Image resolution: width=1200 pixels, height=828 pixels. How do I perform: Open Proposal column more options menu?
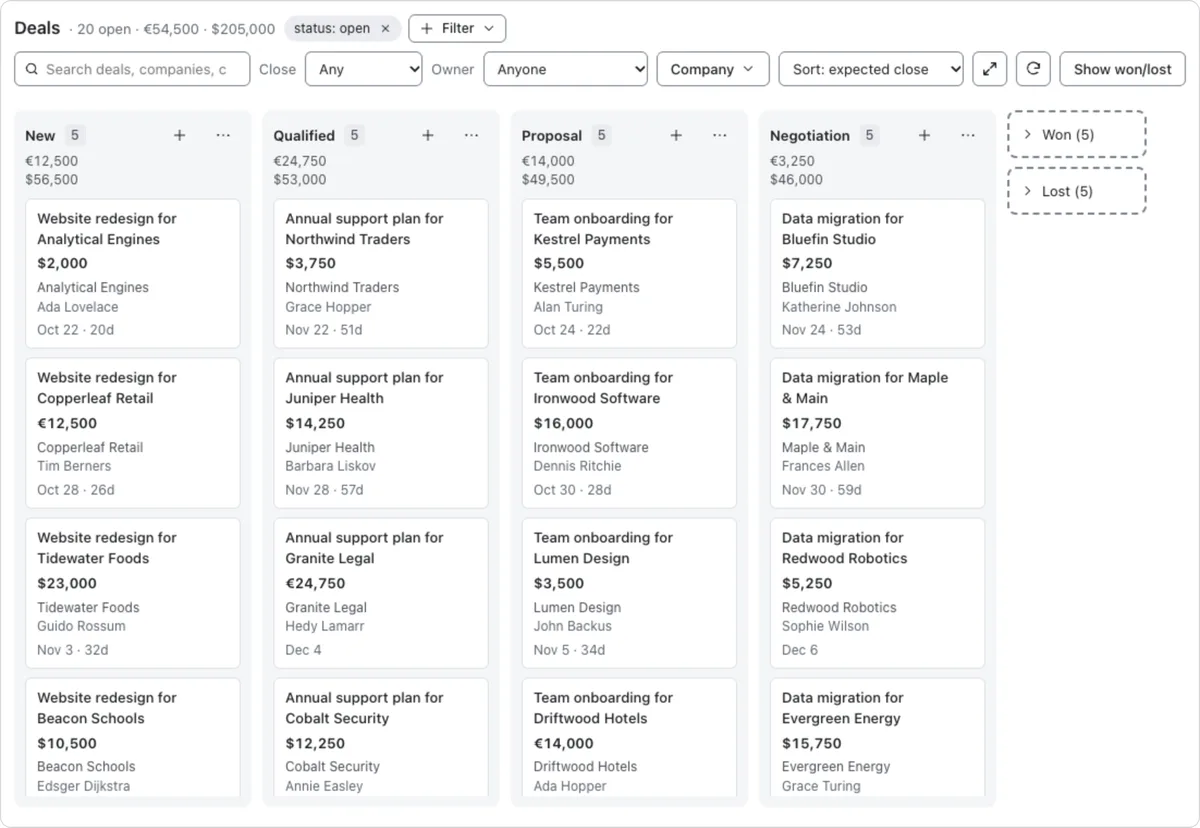719,135
